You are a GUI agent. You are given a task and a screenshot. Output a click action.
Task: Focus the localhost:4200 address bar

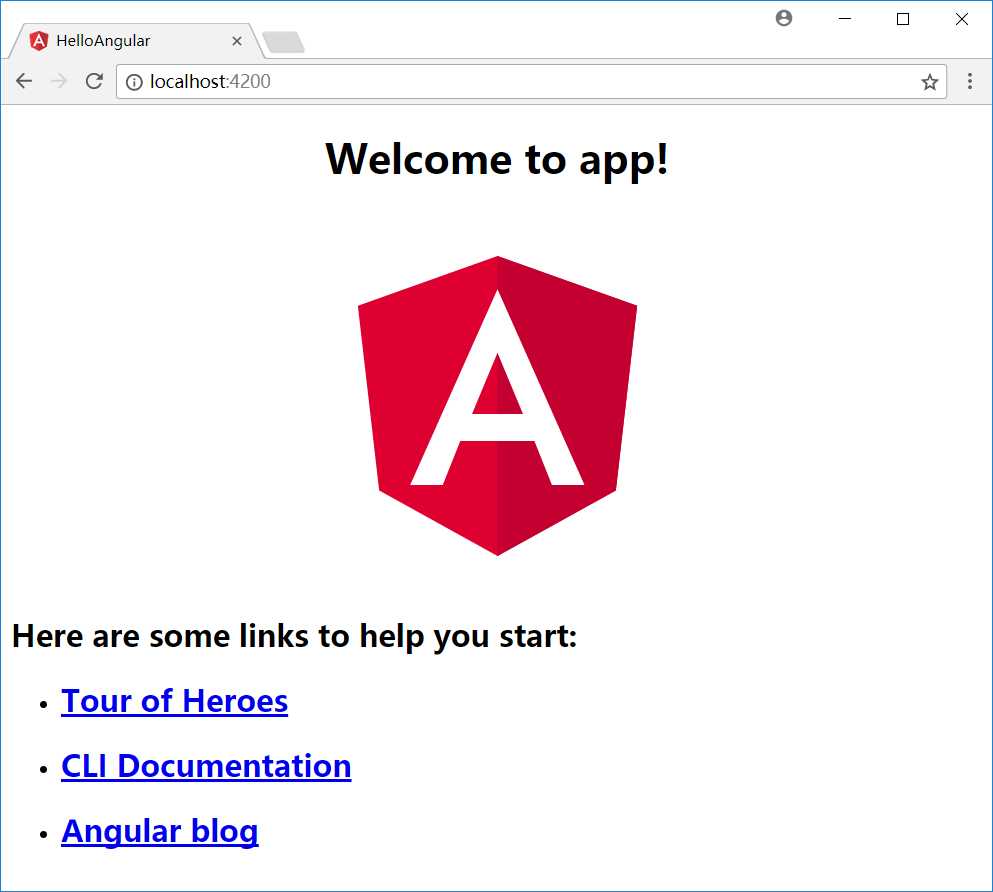(x=531, y=82)
